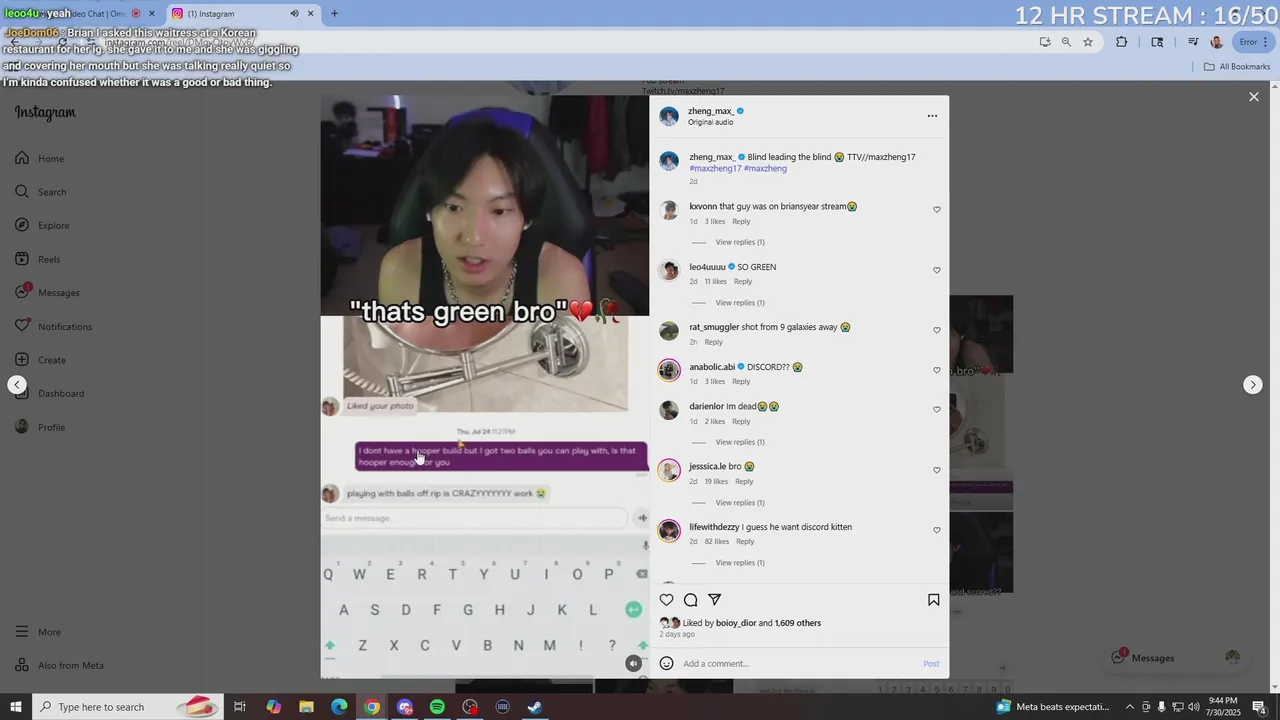Mute the Instagram tab audio icon

click(x=294, y=14)
